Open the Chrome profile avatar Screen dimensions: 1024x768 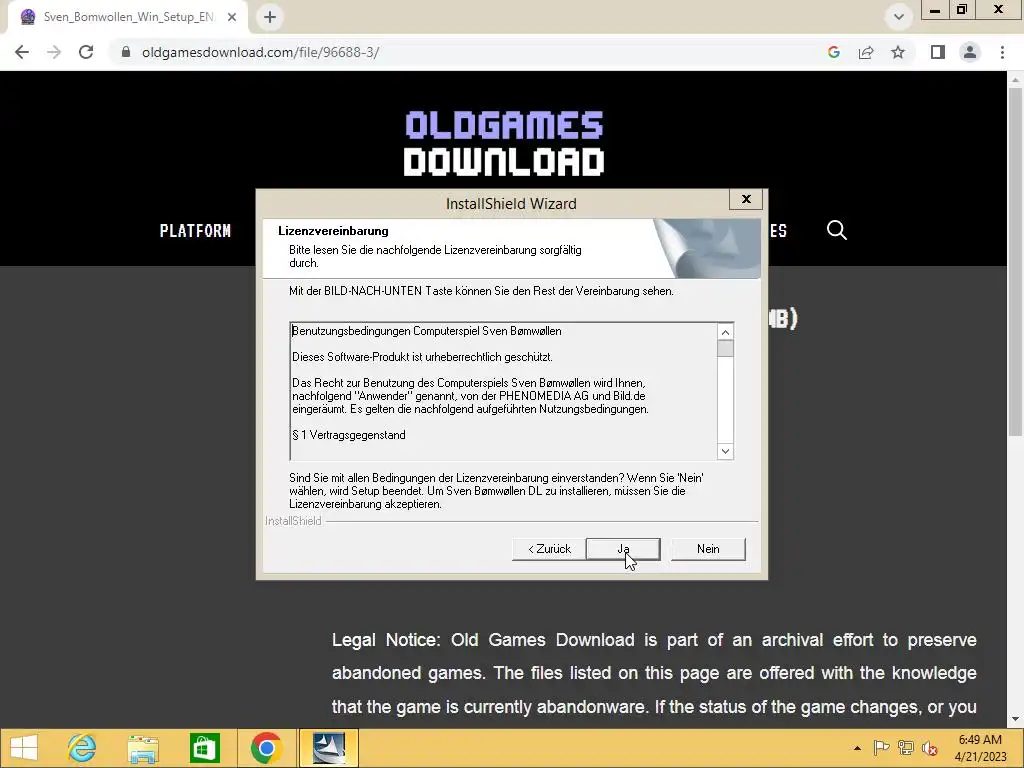point(970,52)
